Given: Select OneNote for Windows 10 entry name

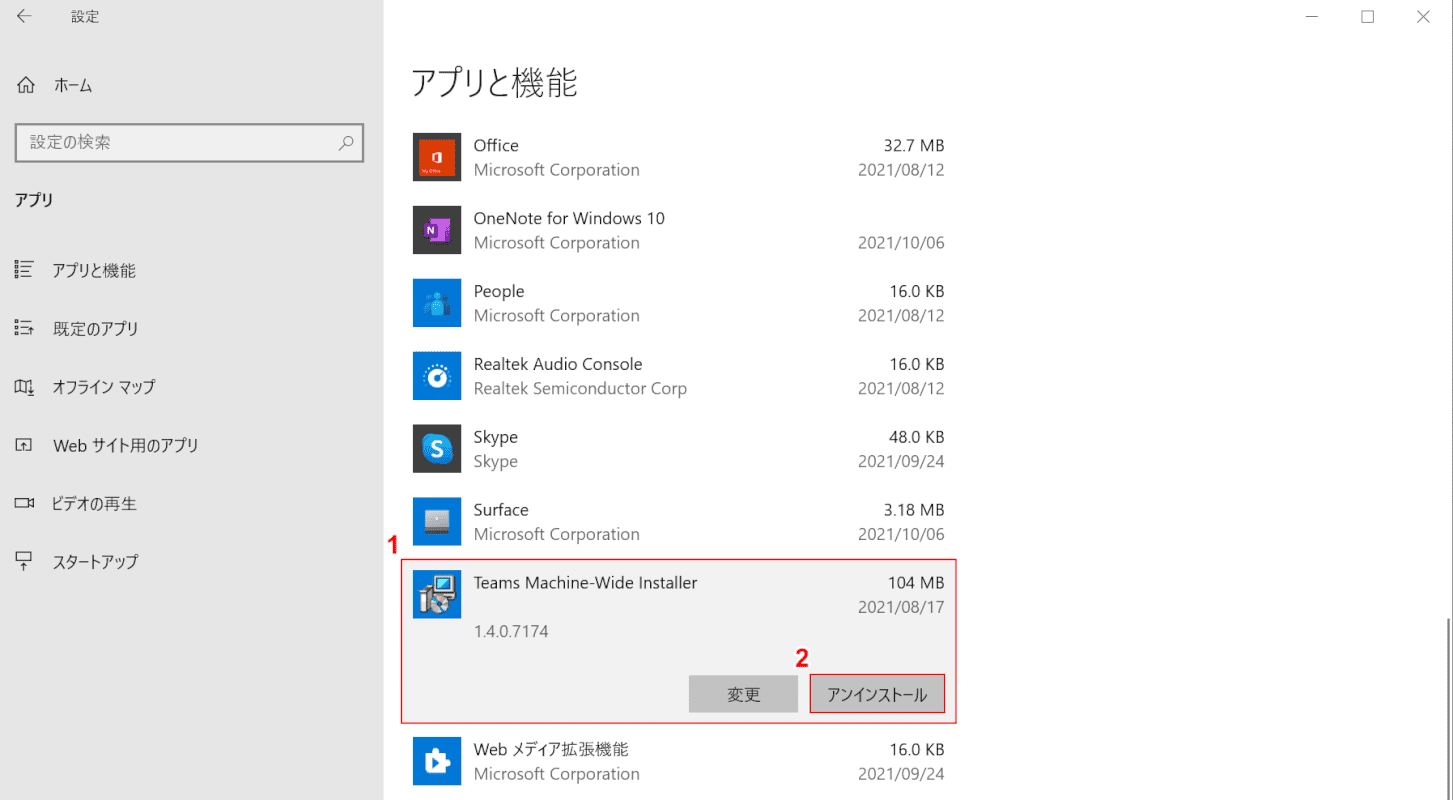Looking at the screenshot, I should tap(569, 219).
